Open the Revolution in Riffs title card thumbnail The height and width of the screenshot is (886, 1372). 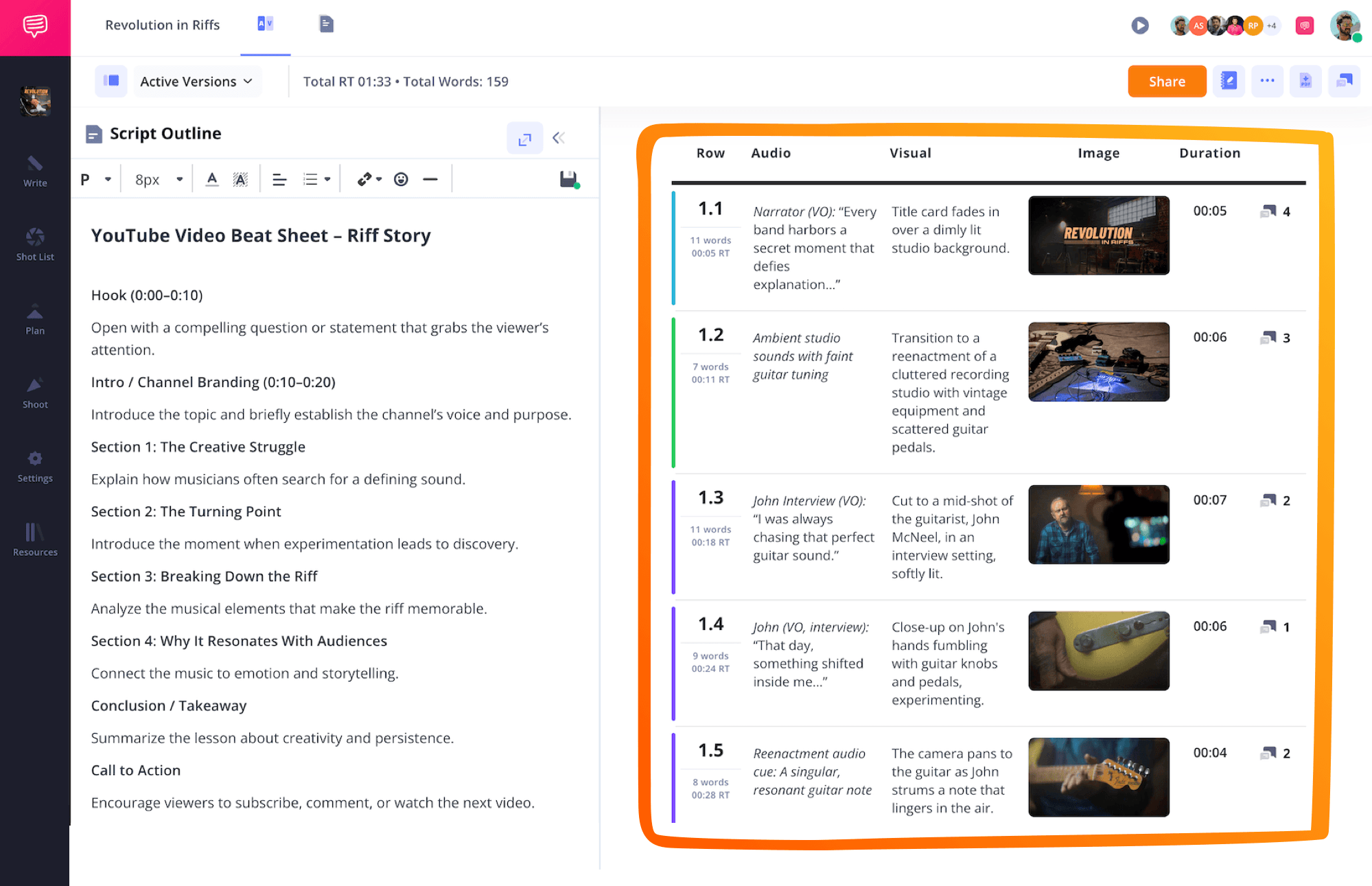[x=1098, y=235]
